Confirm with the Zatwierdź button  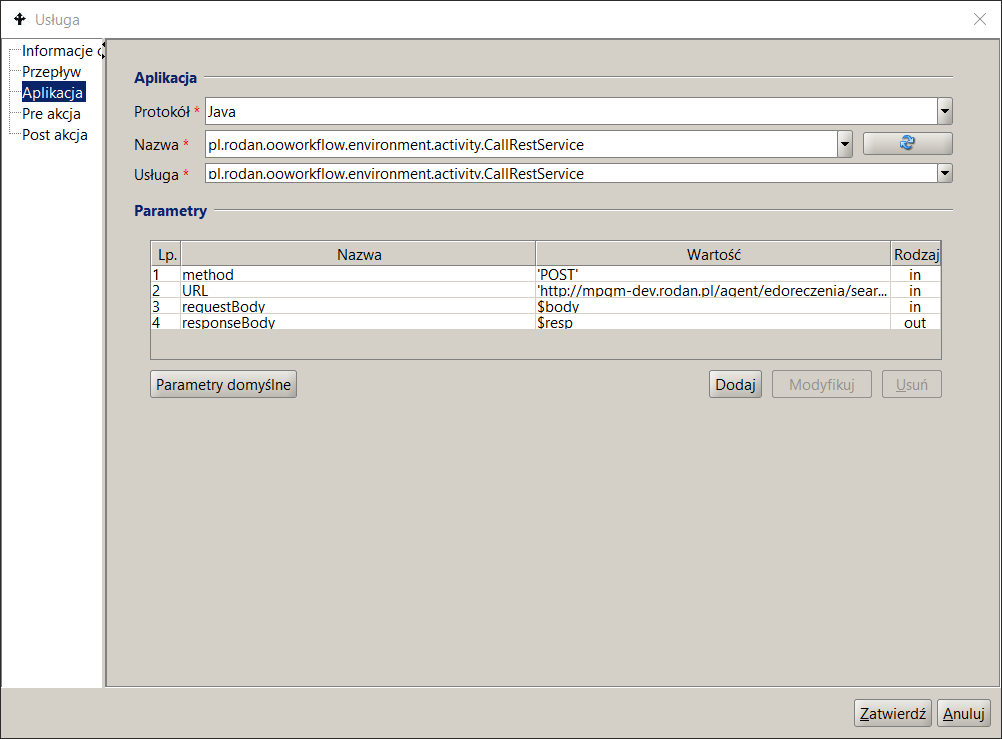coord(893,713)
